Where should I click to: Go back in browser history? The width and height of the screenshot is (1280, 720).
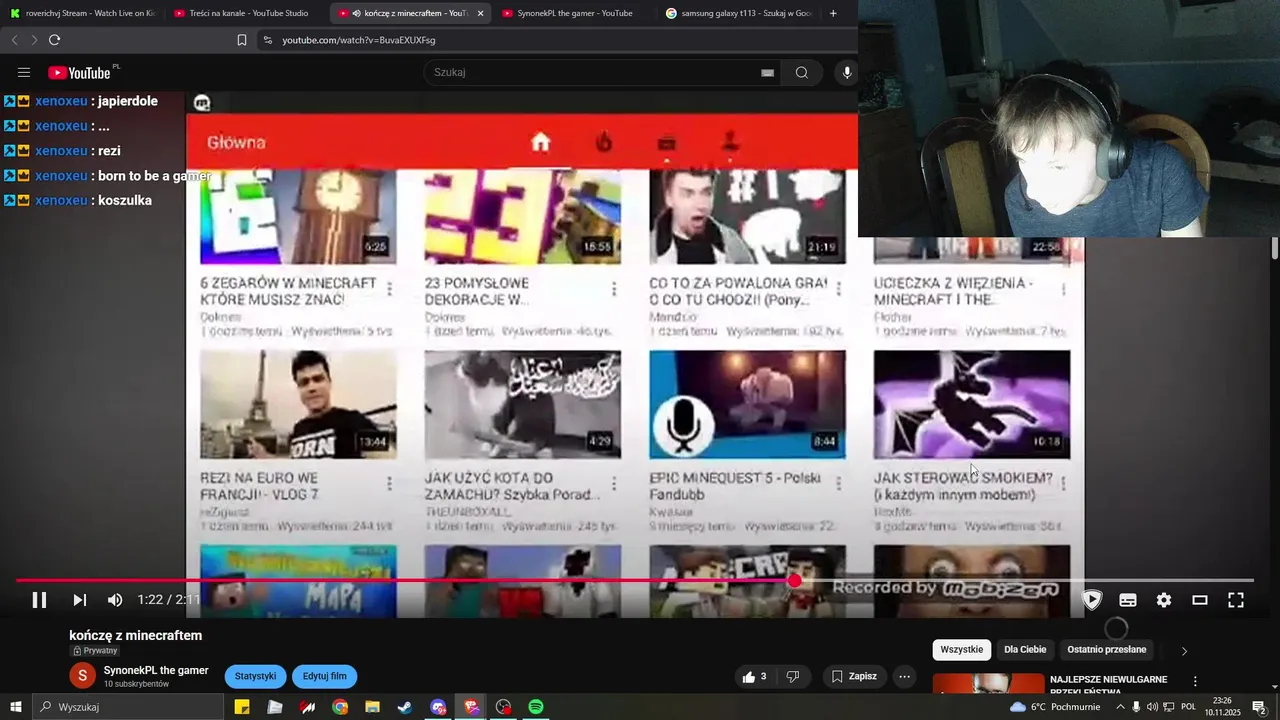(14, 40)
